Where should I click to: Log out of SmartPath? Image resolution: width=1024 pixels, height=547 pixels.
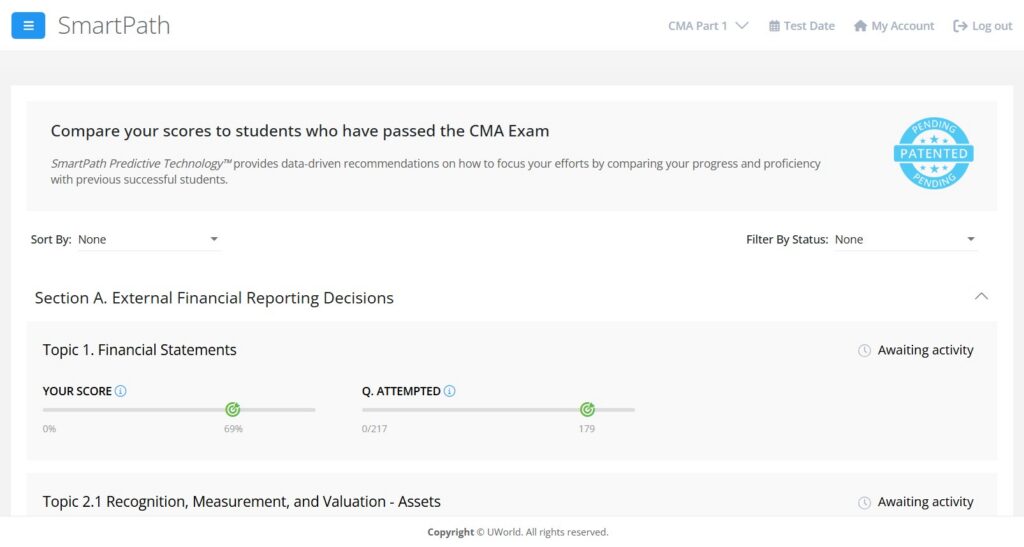tap(983, 26)
